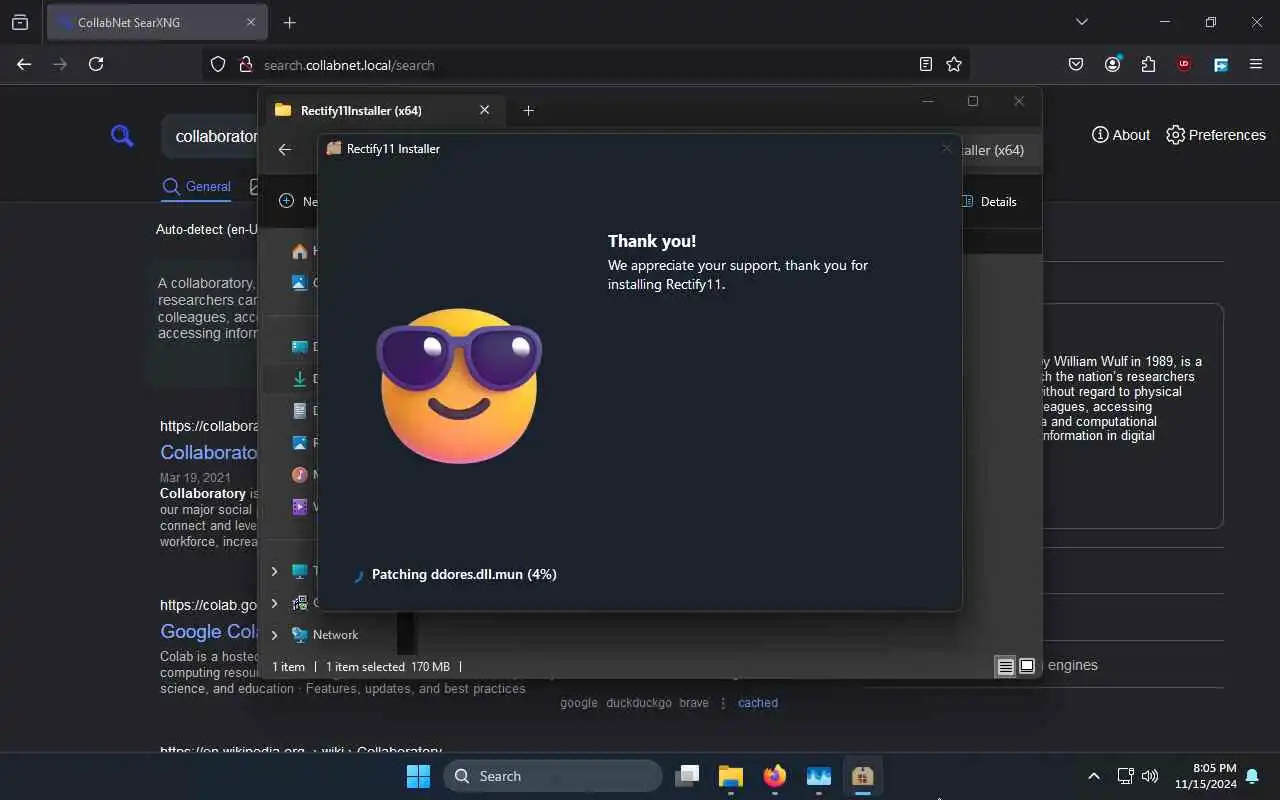
Task: Open SearXNG Preferences
Action: coord(1216,135)
